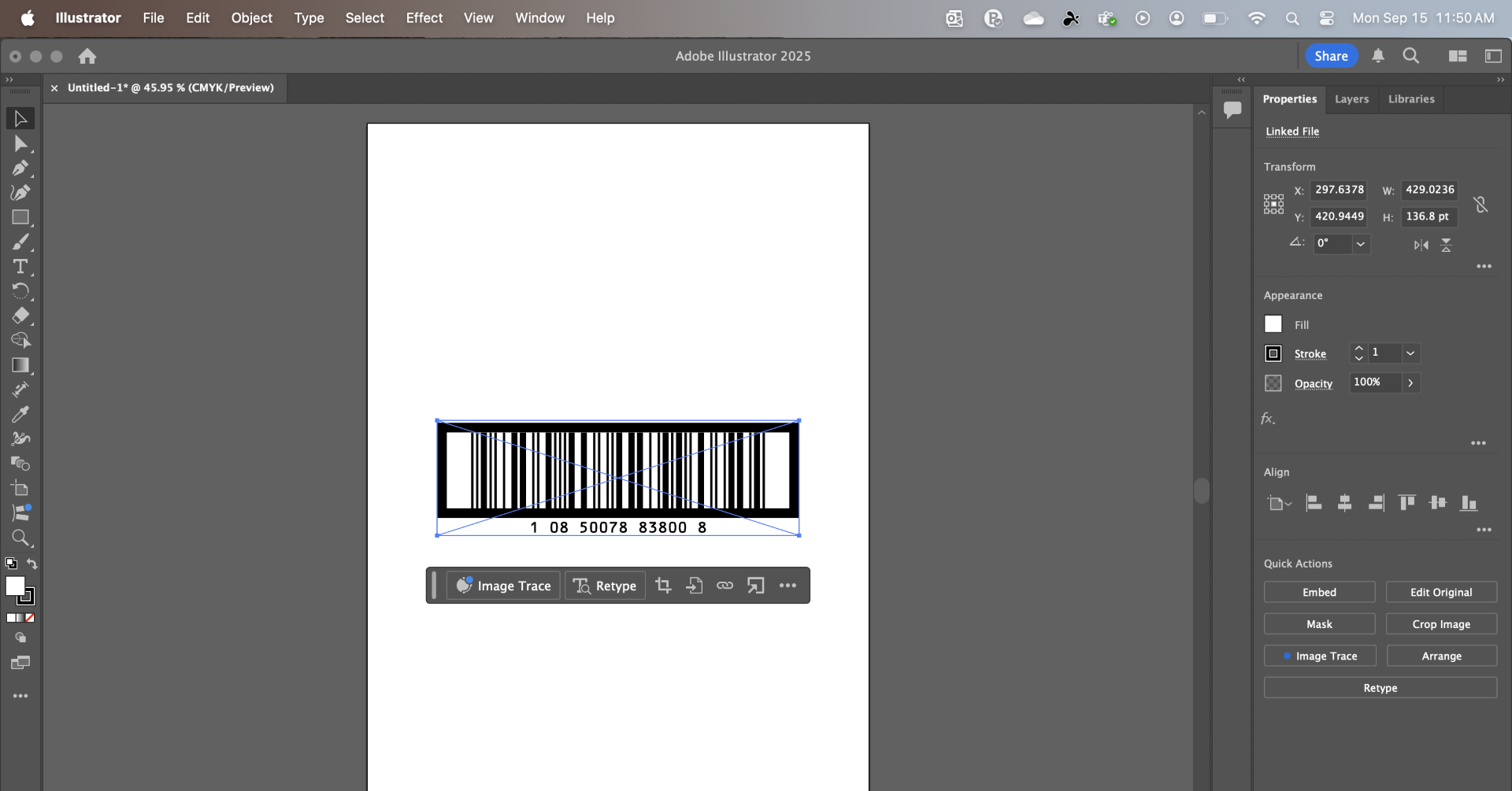Click the crop image icon in contextual bar
The width and height of the screenshot is (1512, 791).
(663, 586)
